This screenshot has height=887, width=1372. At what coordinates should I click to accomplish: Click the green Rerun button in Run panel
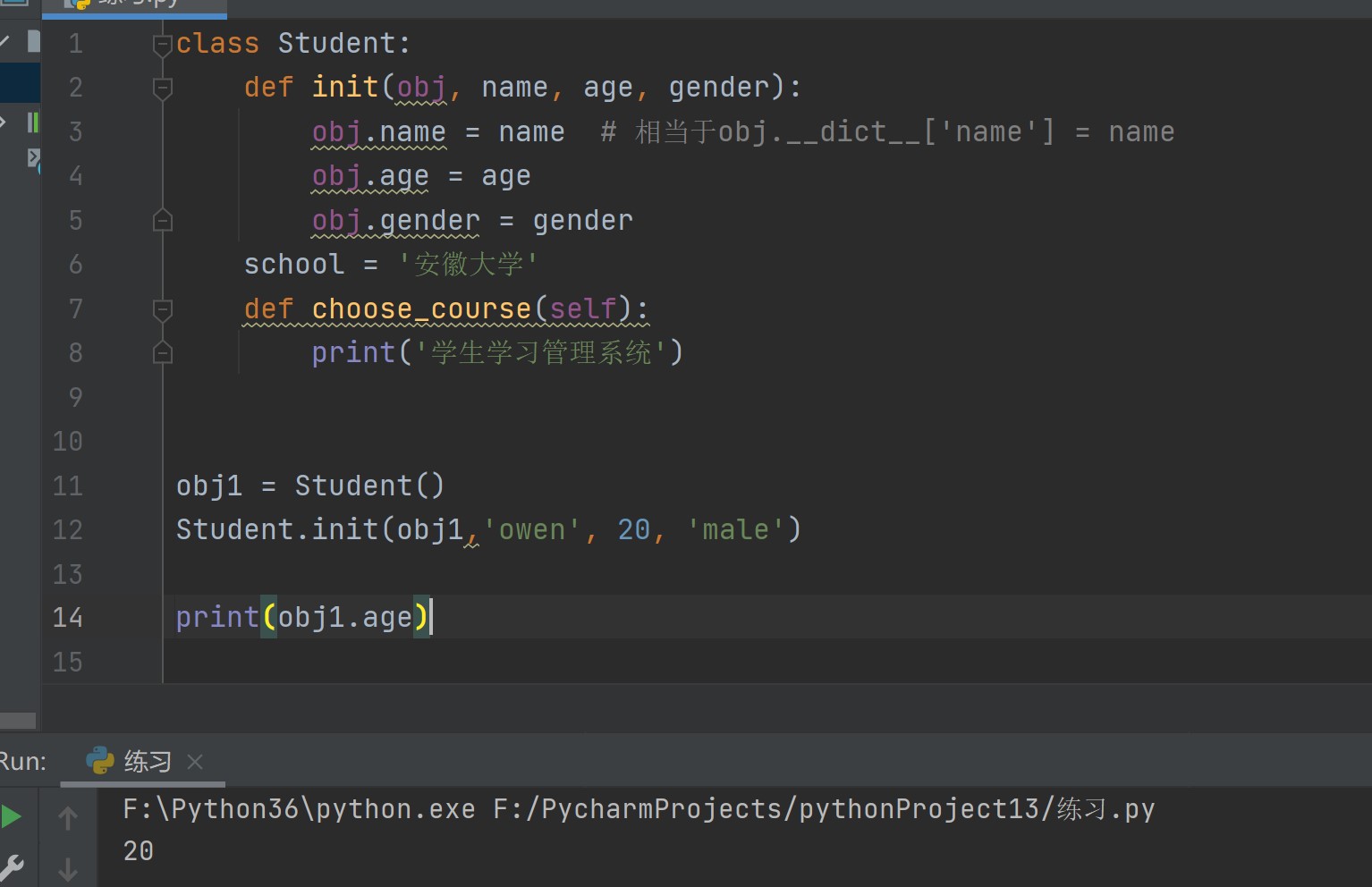click(x=12, y=816)
